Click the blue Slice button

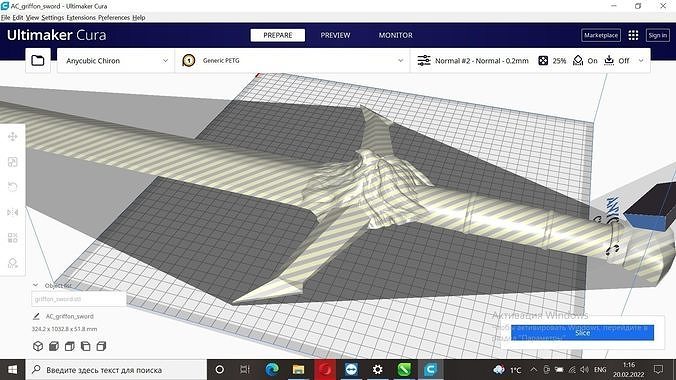point(582,333)
